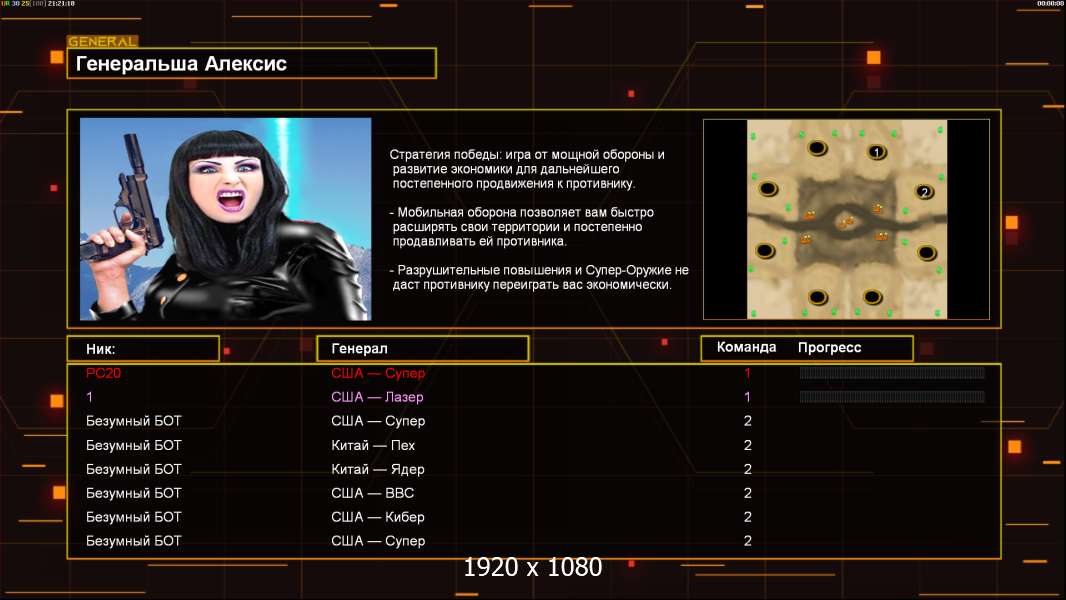This screenshot has height=600, width=1066.
Task: Select the red player name 'PC20'
Action: (x=103, y=373)
